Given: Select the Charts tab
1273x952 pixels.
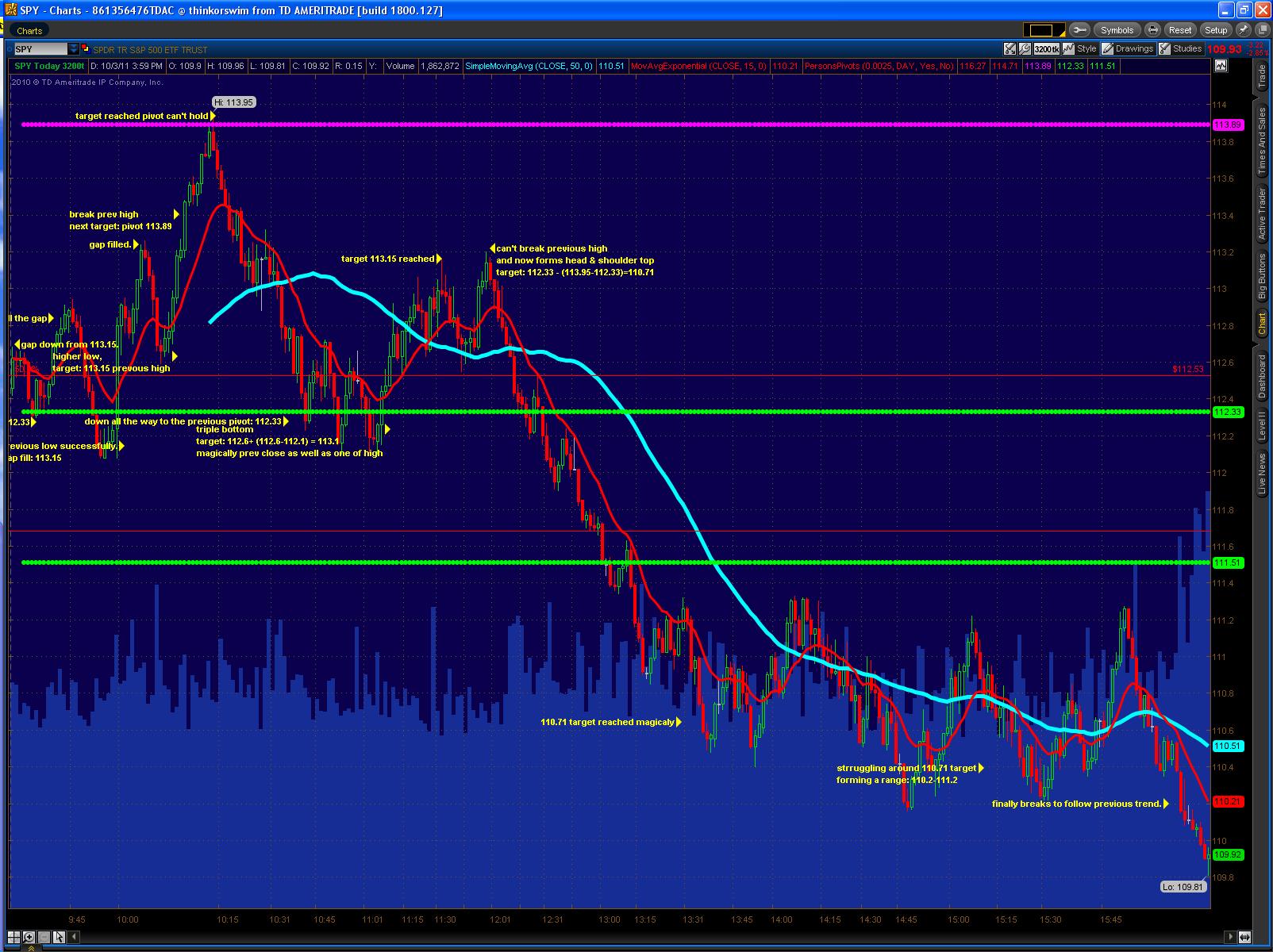Looking at the screenshot, I should pos(29,31).
